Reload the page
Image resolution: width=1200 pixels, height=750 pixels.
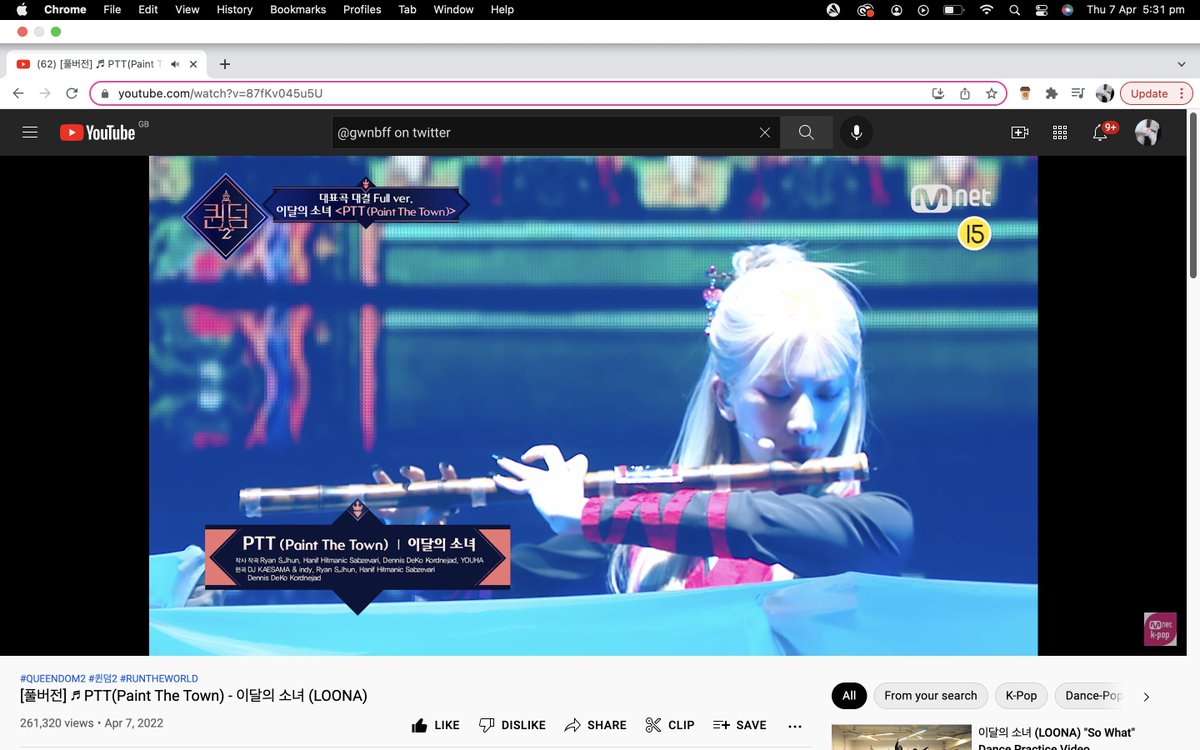point(72,93)
